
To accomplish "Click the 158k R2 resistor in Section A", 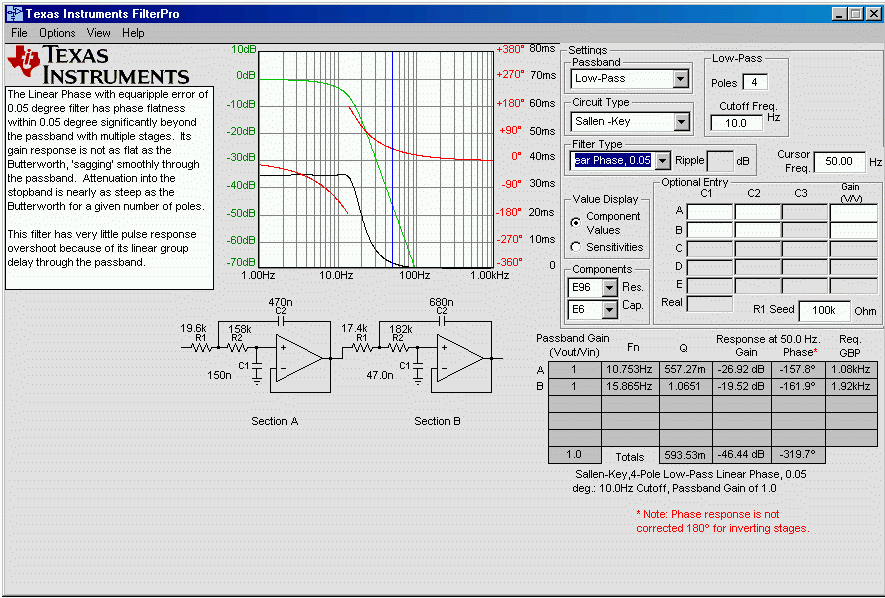I will coord(237,348).
